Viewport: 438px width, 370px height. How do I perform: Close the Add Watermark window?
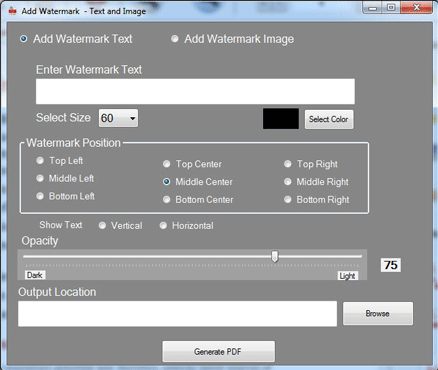click(417, 8)
